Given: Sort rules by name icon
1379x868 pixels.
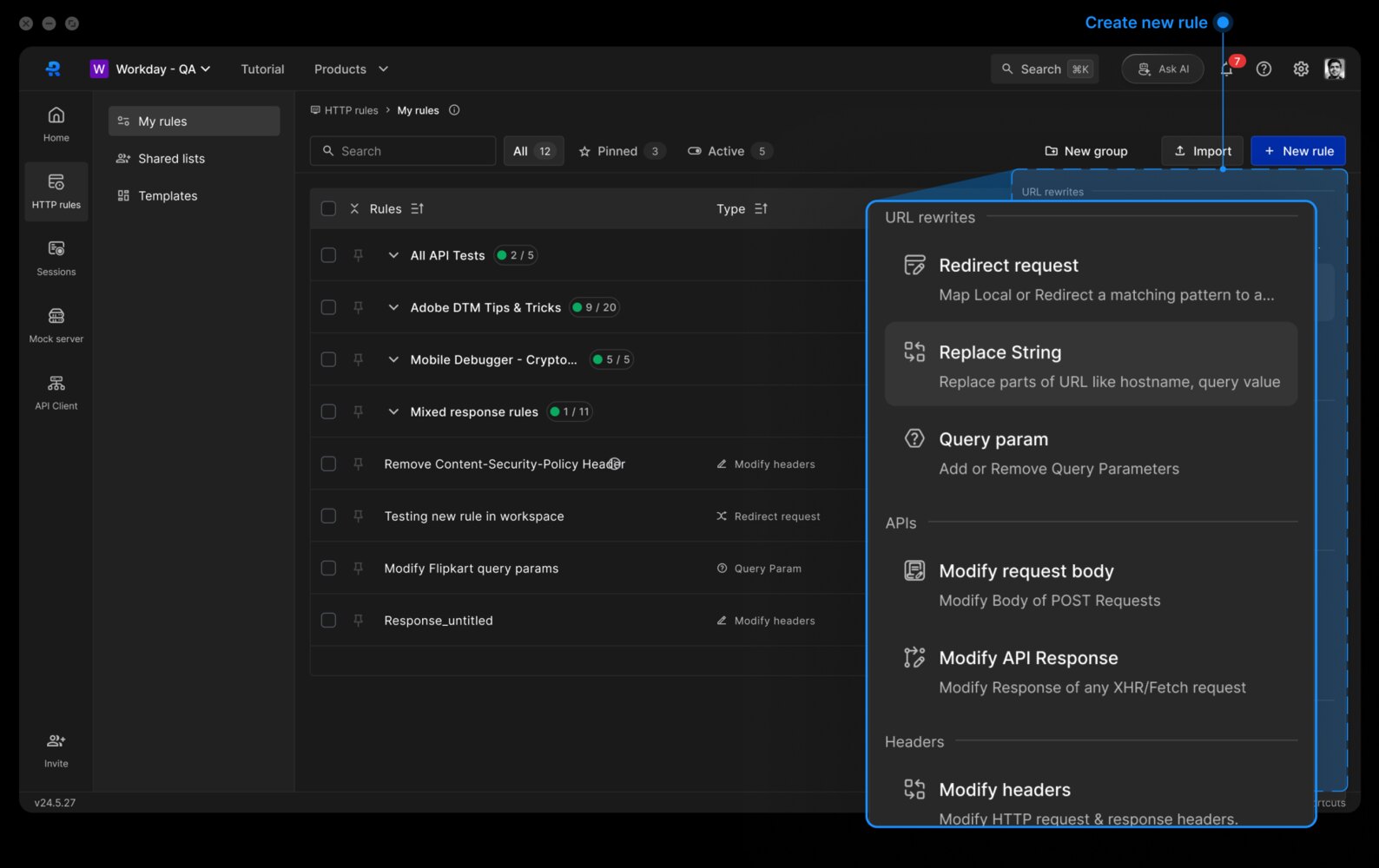Looking at the screenshot, I should pyautogui.click(x=418, y=208).
